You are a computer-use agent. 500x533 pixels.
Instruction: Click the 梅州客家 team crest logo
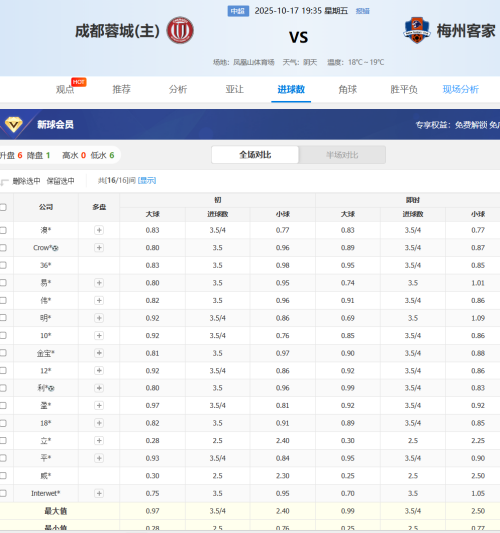point(417,30)
